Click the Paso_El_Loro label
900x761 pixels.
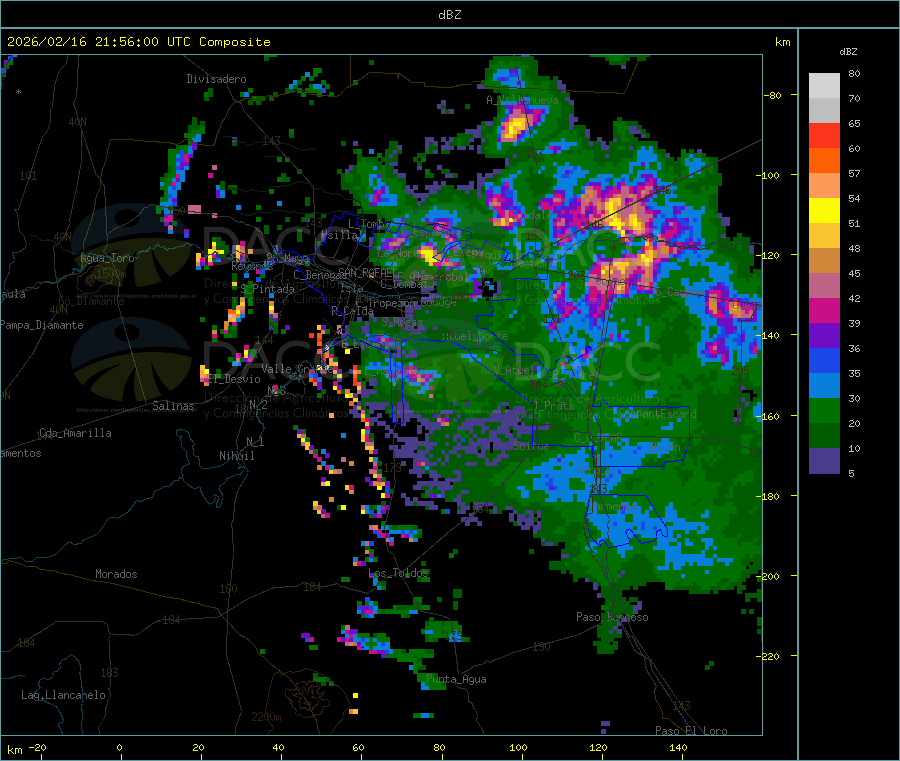[691, 731]
